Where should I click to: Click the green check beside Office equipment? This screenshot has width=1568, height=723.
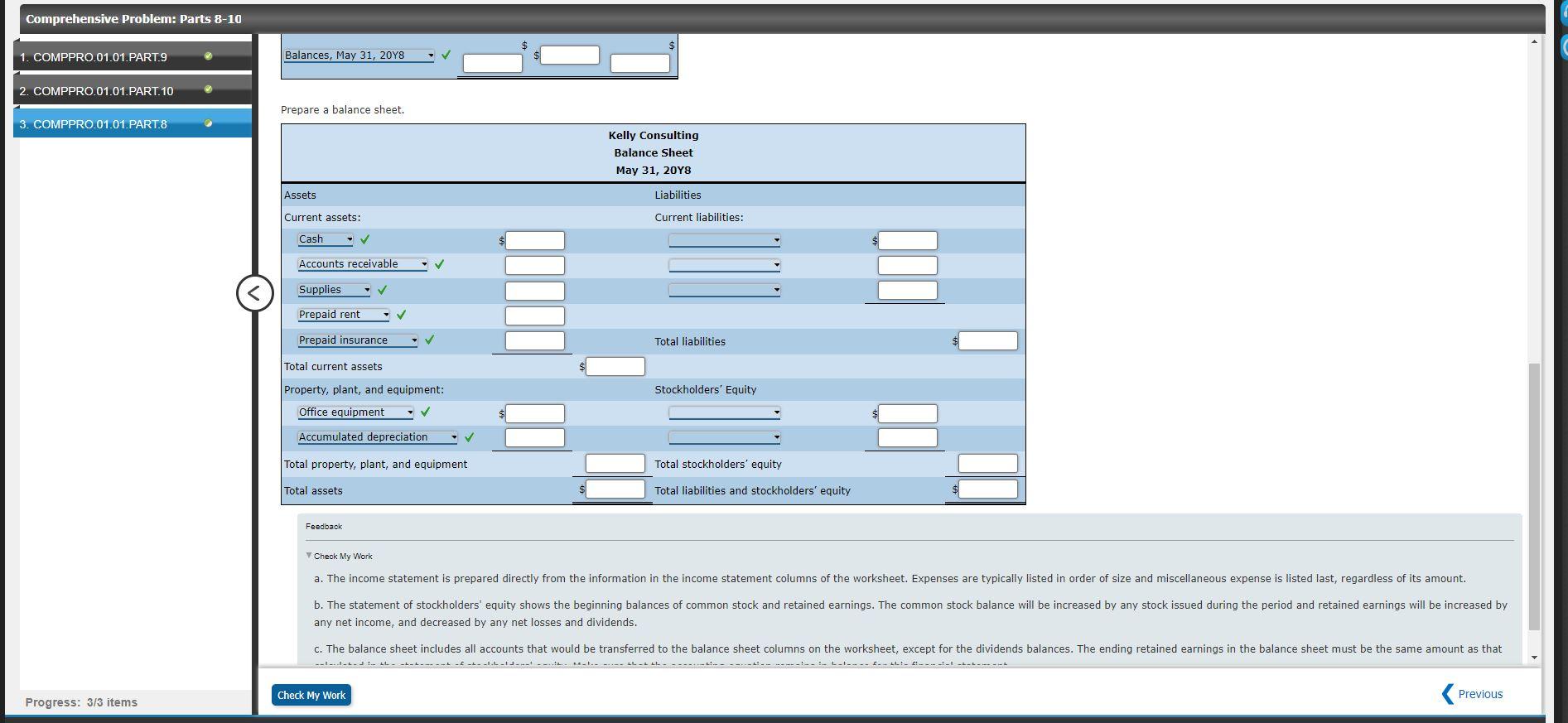point(426,412)
